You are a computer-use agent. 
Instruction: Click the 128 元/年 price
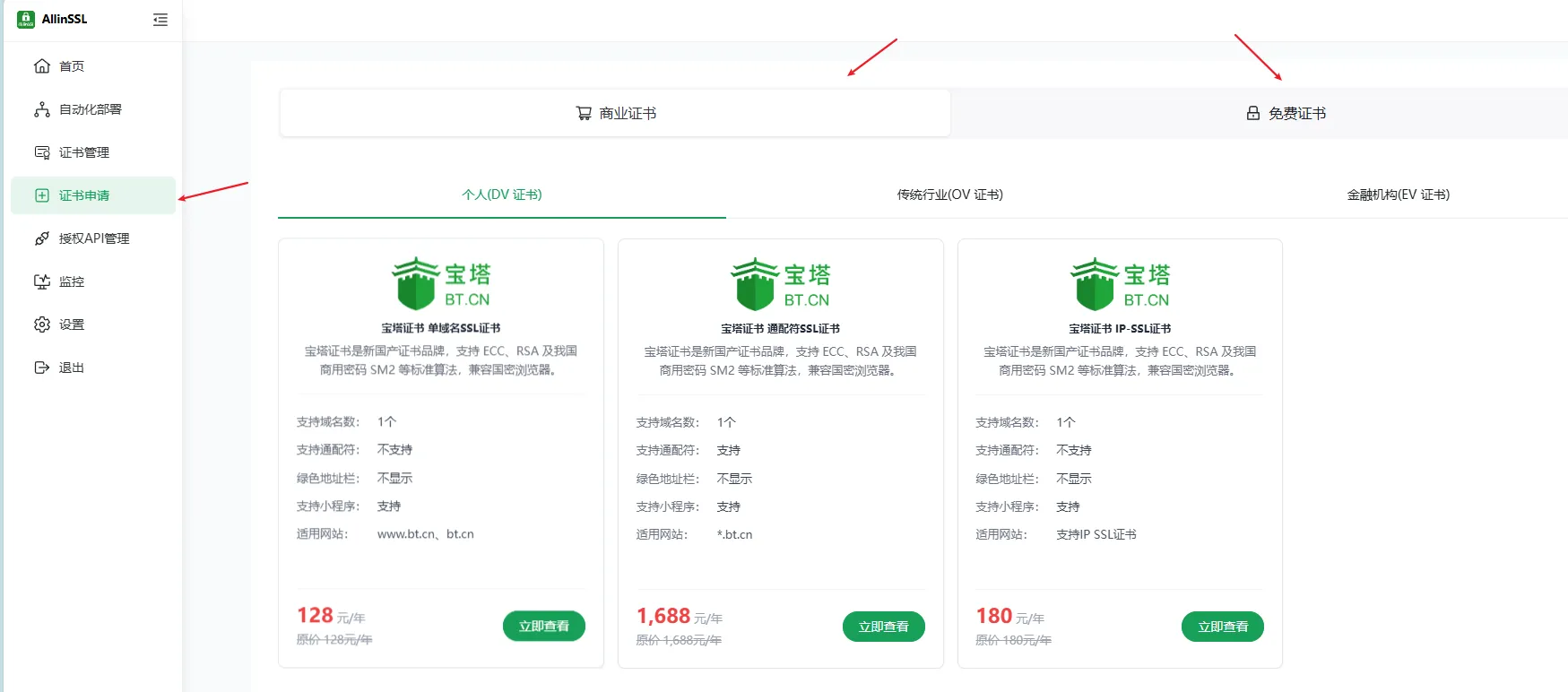coord(331,616)
